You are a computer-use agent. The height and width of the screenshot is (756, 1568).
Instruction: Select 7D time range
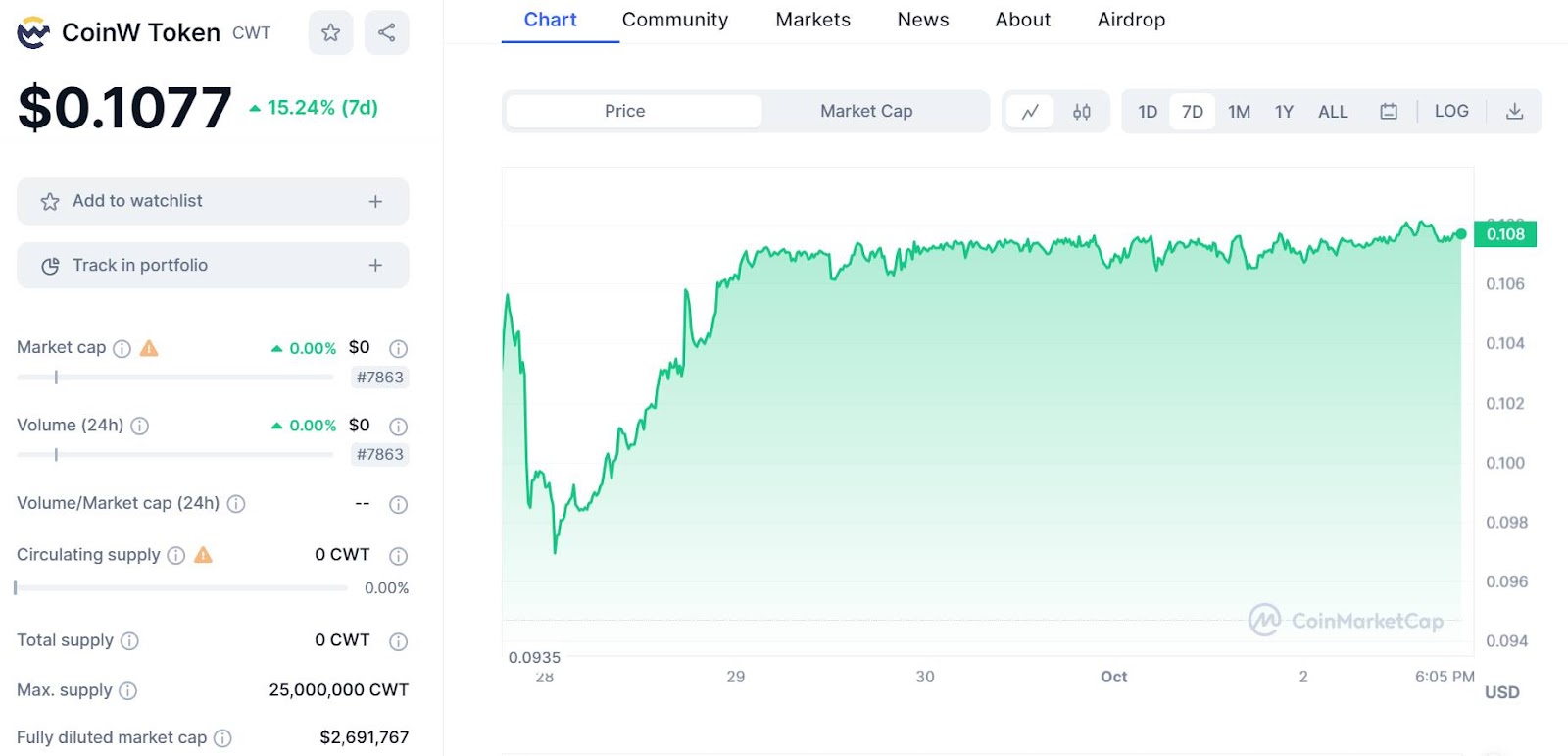click(1193, 112)
